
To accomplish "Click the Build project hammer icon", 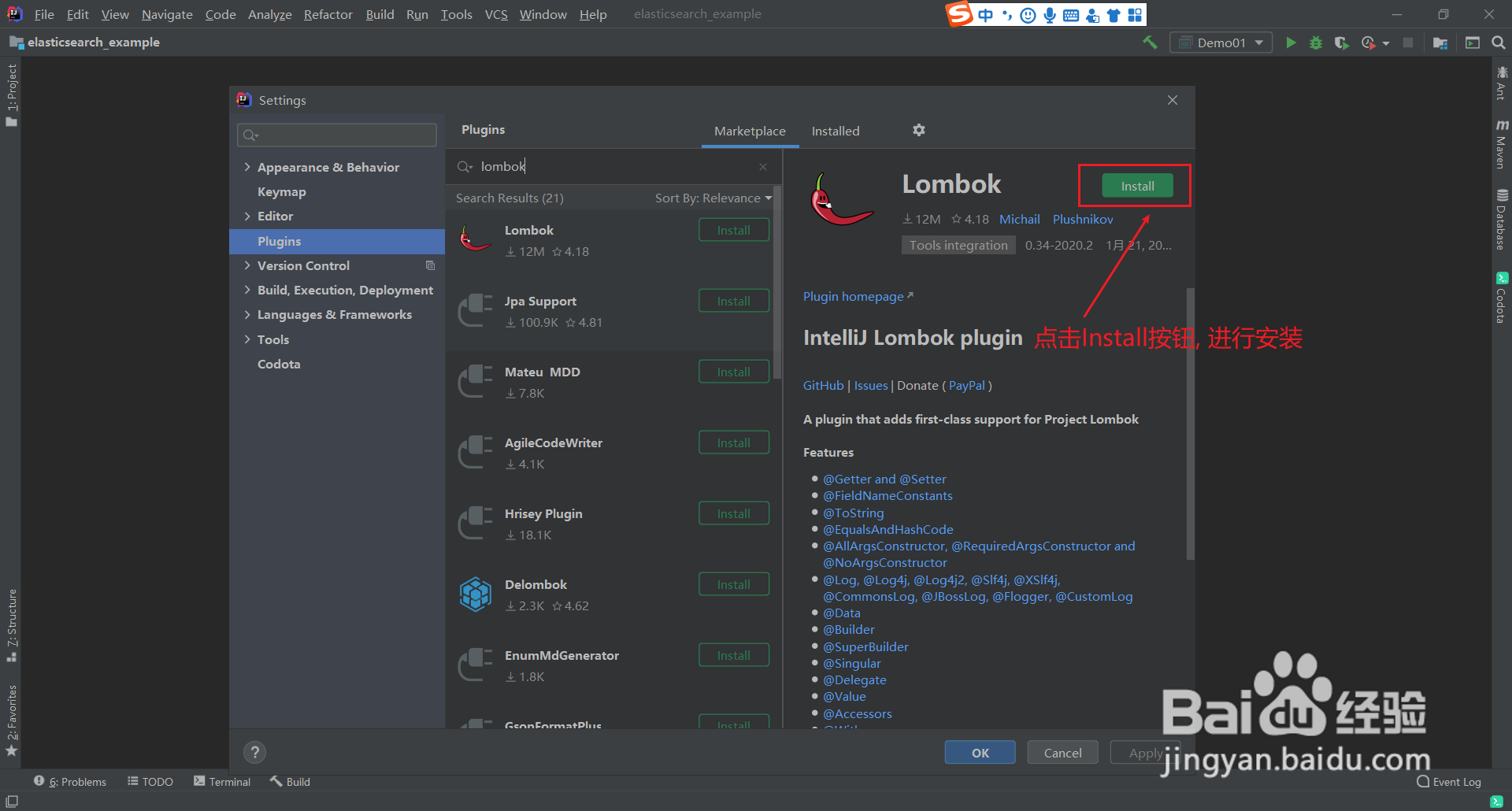I will click(x=1150, y=43).
